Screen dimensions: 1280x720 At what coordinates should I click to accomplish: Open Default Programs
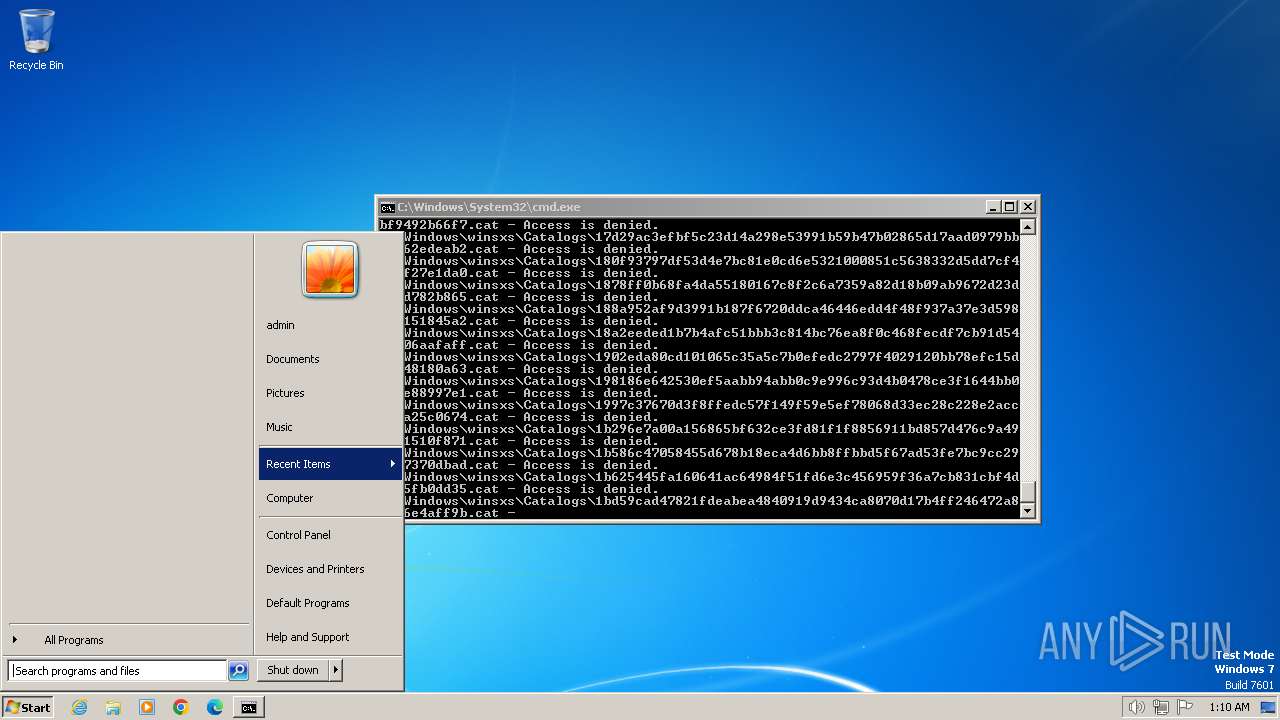329,603
